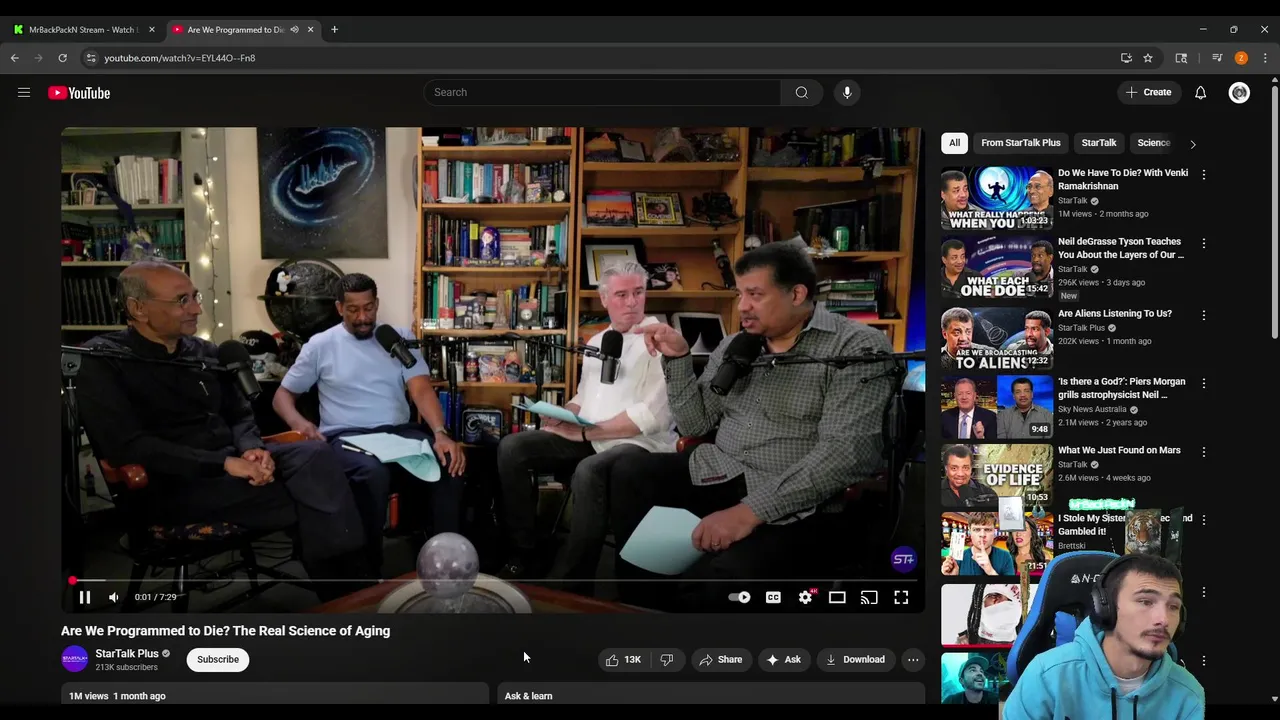The height and width of the screenshot is (720, 1280).
Task: Toggle the autoplay switch in player
Action: tap(739, 597)
